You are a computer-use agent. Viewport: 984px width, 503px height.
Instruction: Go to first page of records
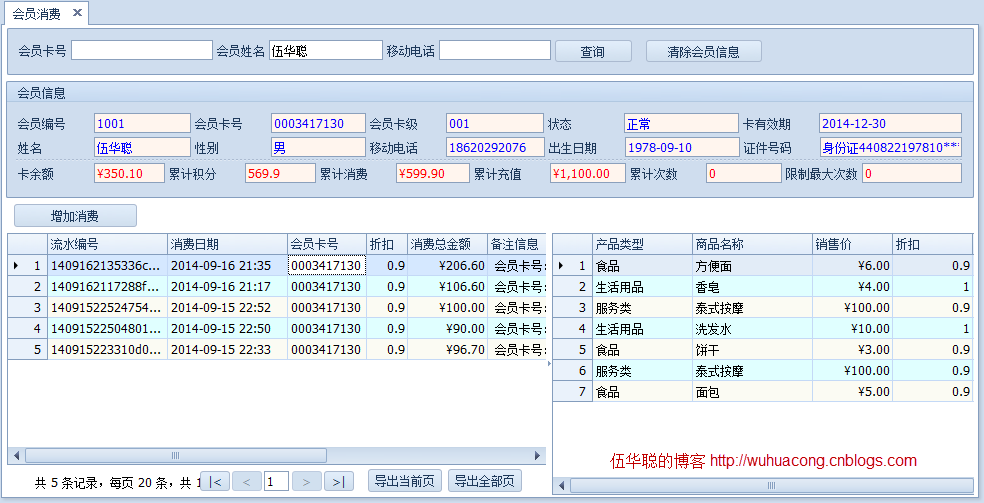pyautogui.click(x=215, y=482)
